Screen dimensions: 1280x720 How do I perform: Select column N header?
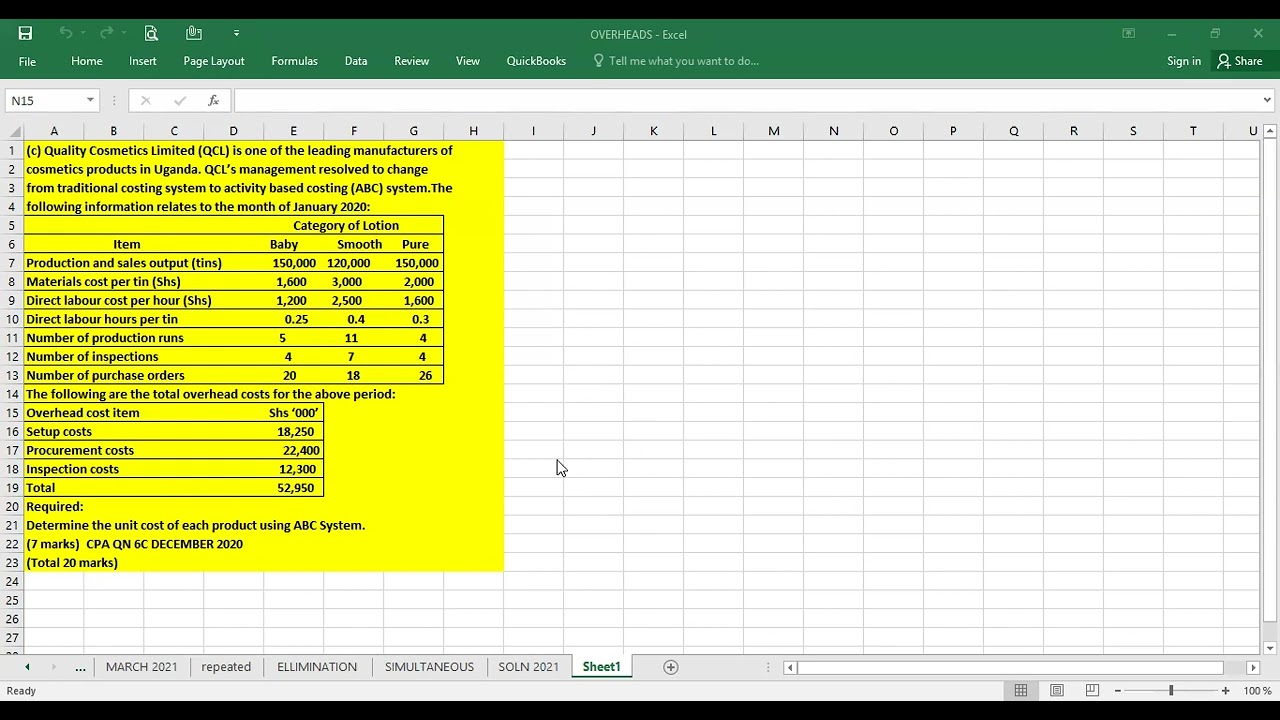[x=833, y=131]
